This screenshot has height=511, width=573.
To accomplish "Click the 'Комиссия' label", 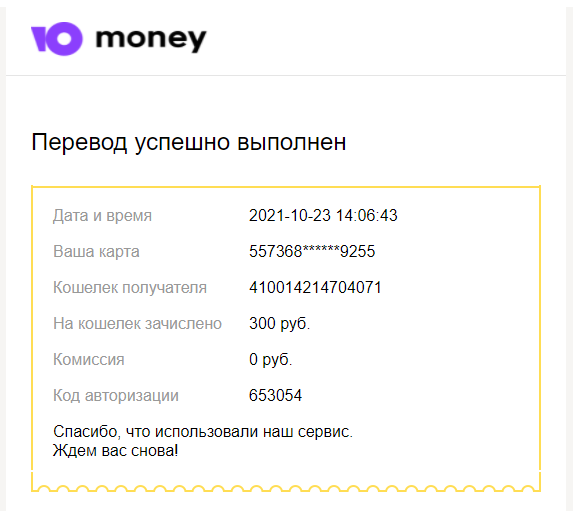I will [89, 360].
